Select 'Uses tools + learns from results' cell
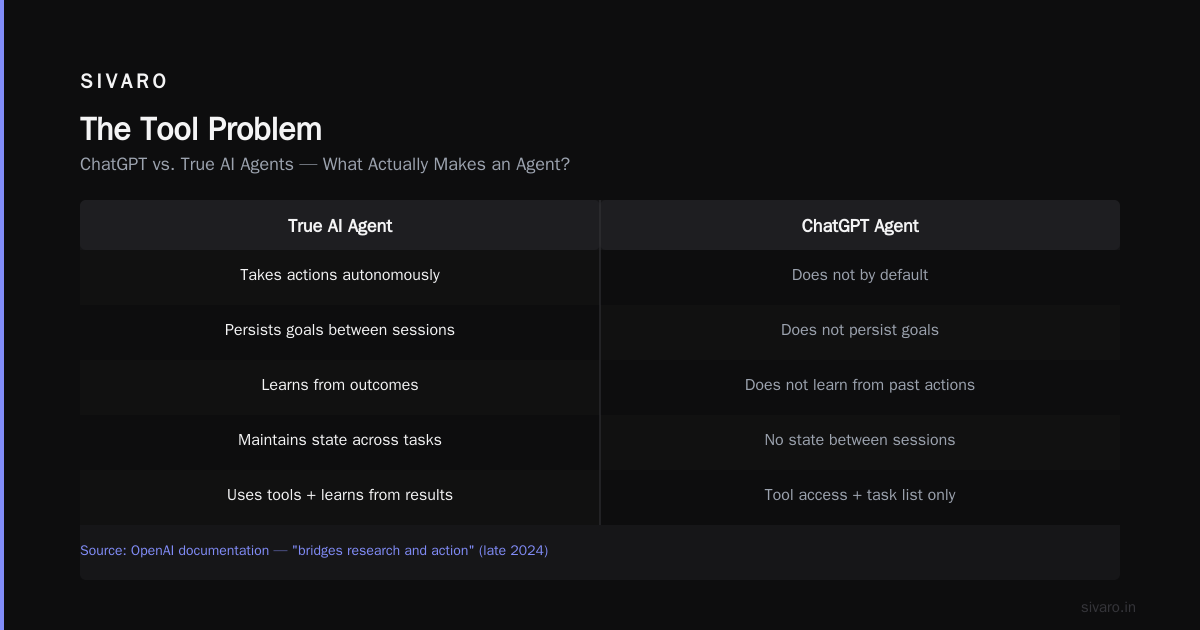 click(340, 495)
